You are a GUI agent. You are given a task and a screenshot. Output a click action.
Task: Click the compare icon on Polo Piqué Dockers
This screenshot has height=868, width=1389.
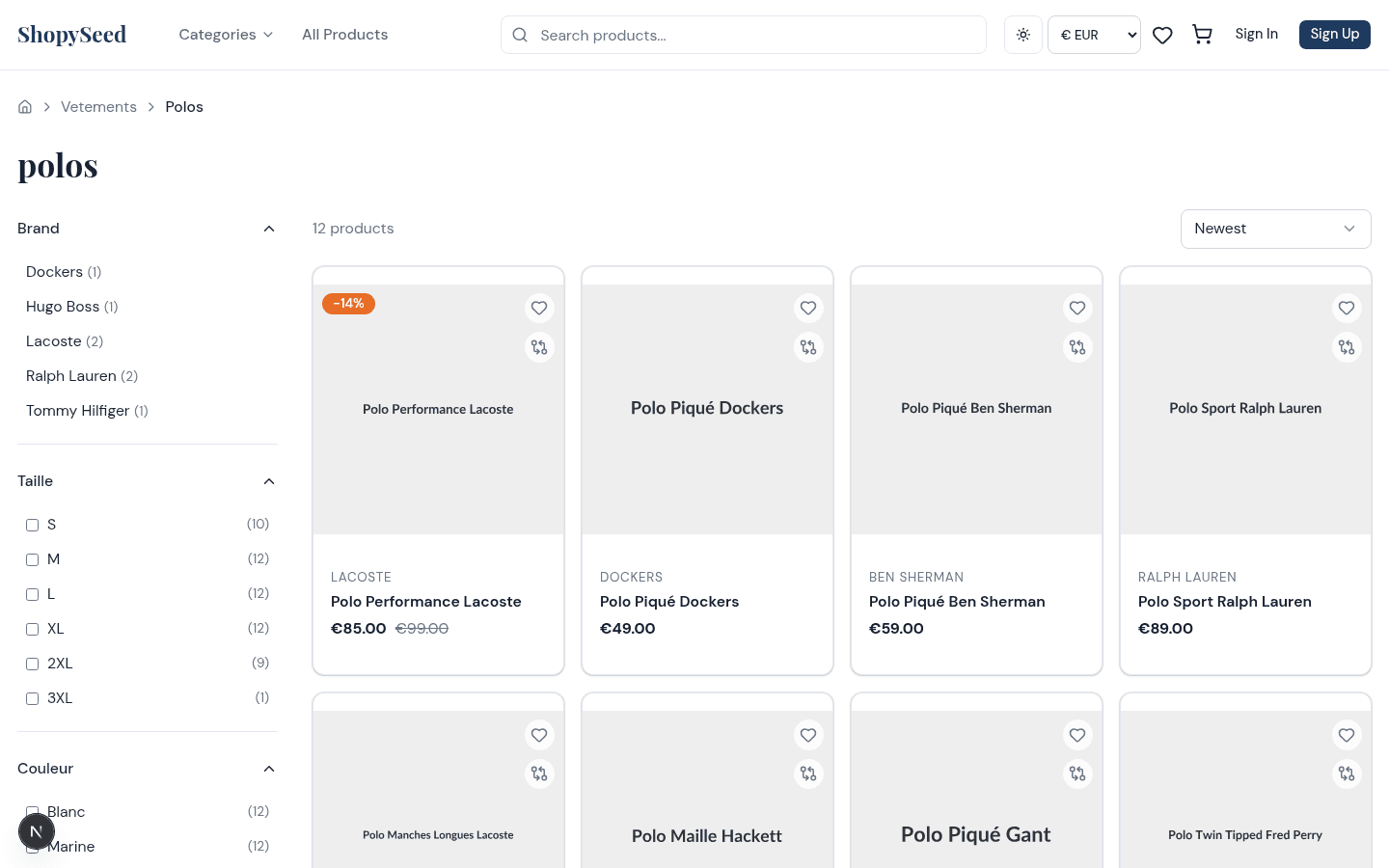click(x=808, y=347)
